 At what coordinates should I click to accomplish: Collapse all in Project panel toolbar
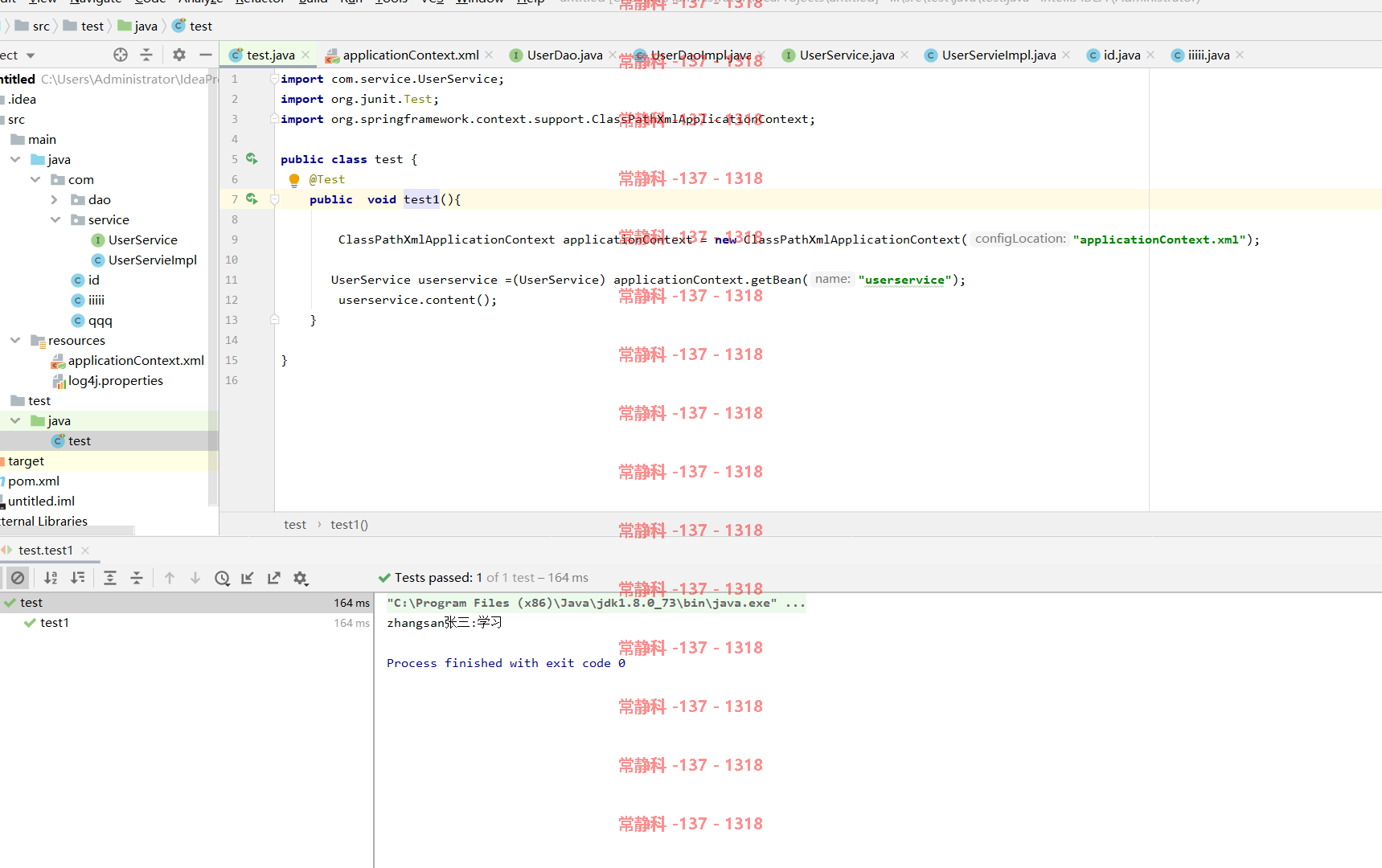[x=146, y=55]
